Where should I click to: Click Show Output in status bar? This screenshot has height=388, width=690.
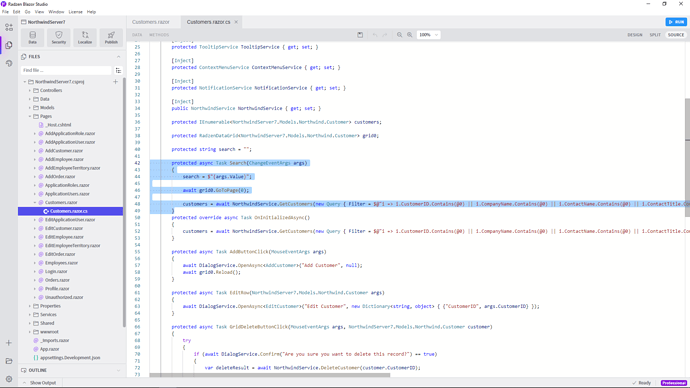coord(43,383)
